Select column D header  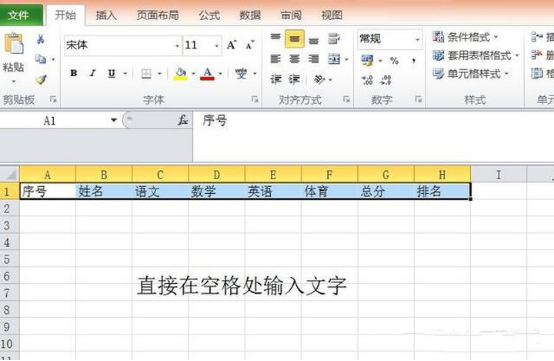[217, 174]
